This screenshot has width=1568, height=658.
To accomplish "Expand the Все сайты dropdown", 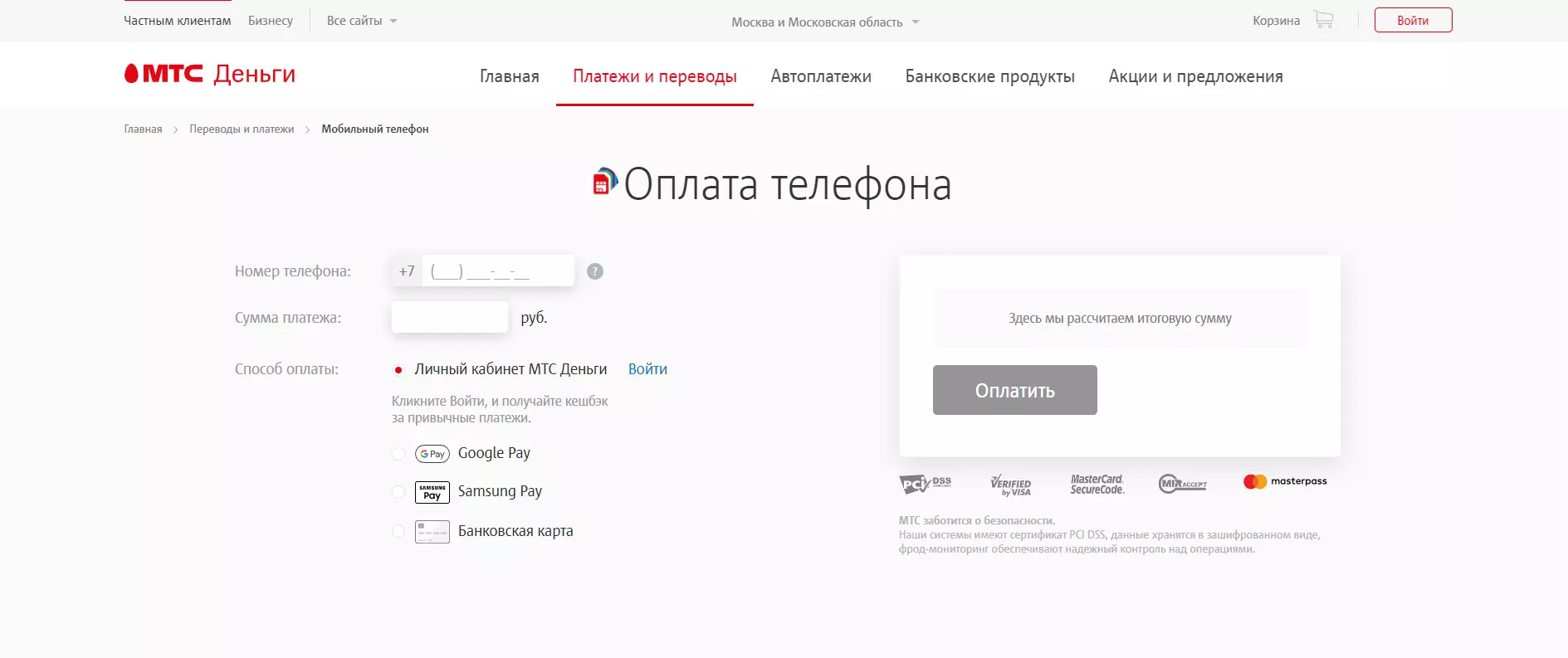I will 362,21.
